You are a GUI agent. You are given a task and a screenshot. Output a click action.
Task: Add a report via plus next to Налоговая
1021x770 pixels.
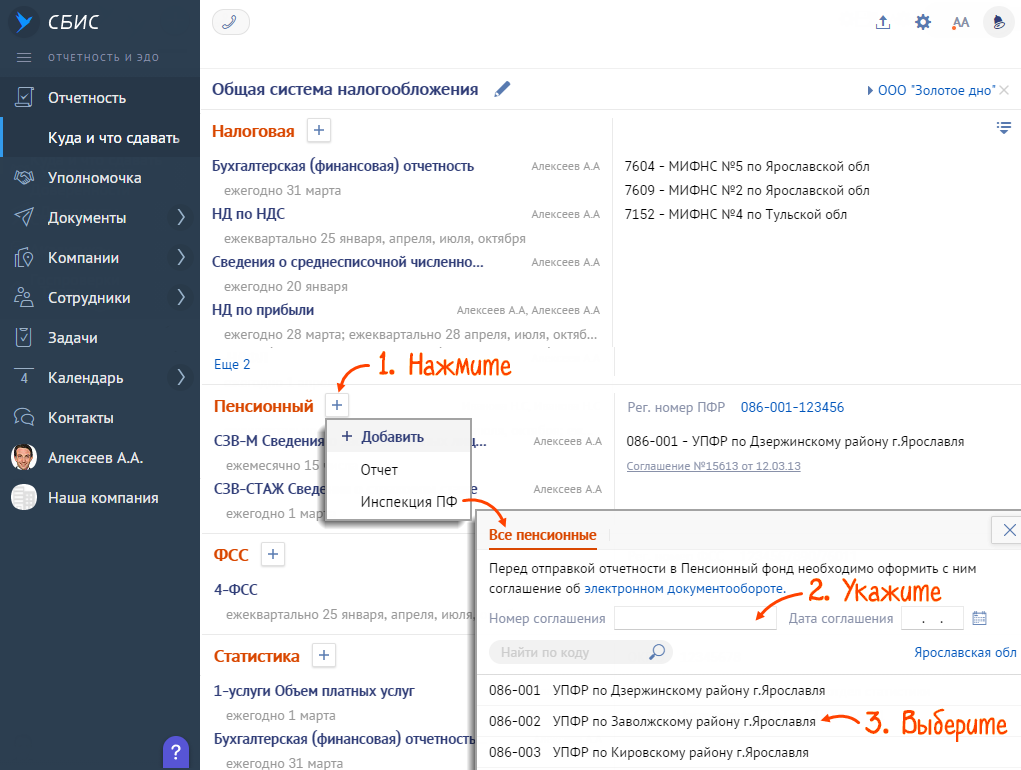click(x=318, y=131)
